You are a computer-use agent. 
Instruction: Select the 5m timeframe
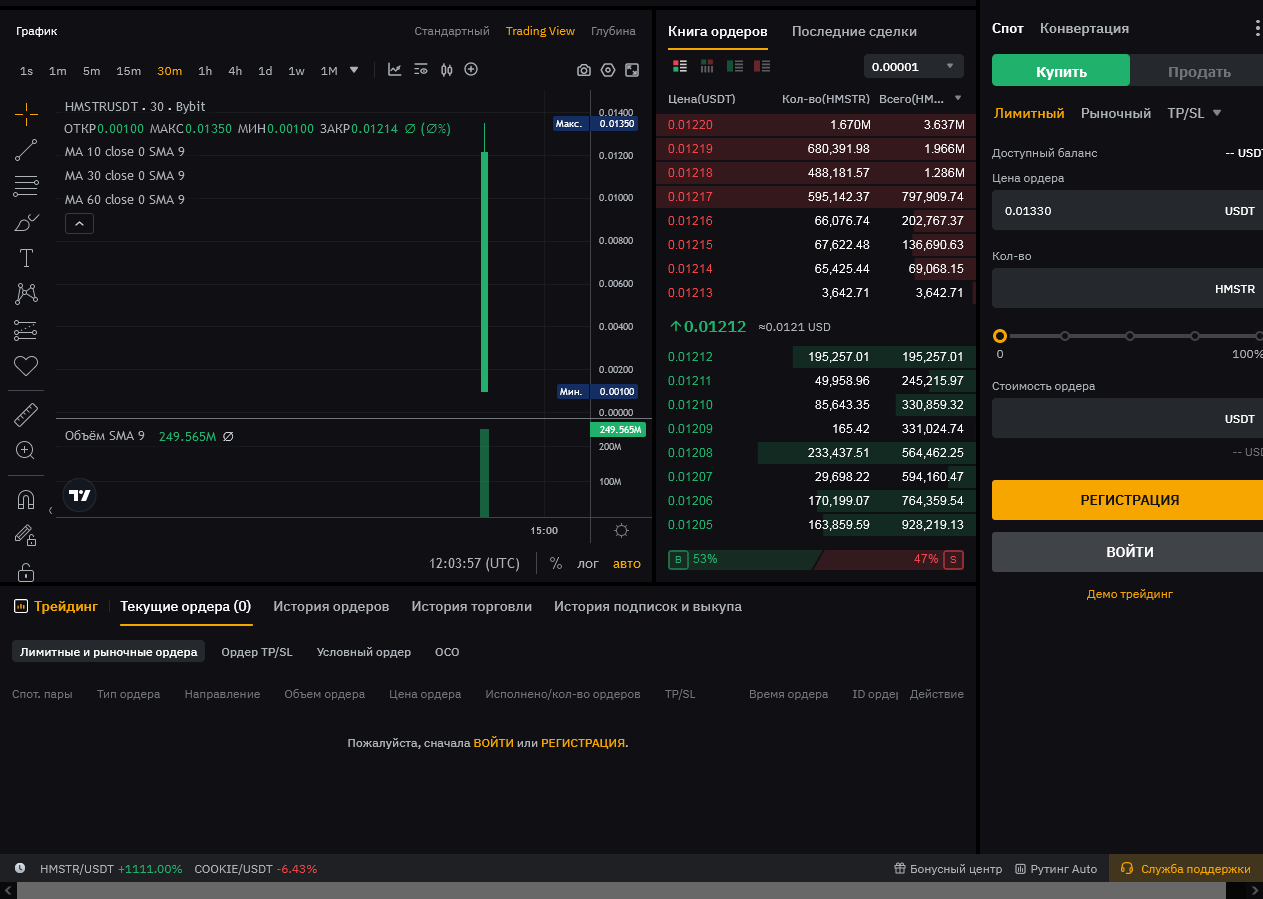(92, 71)
